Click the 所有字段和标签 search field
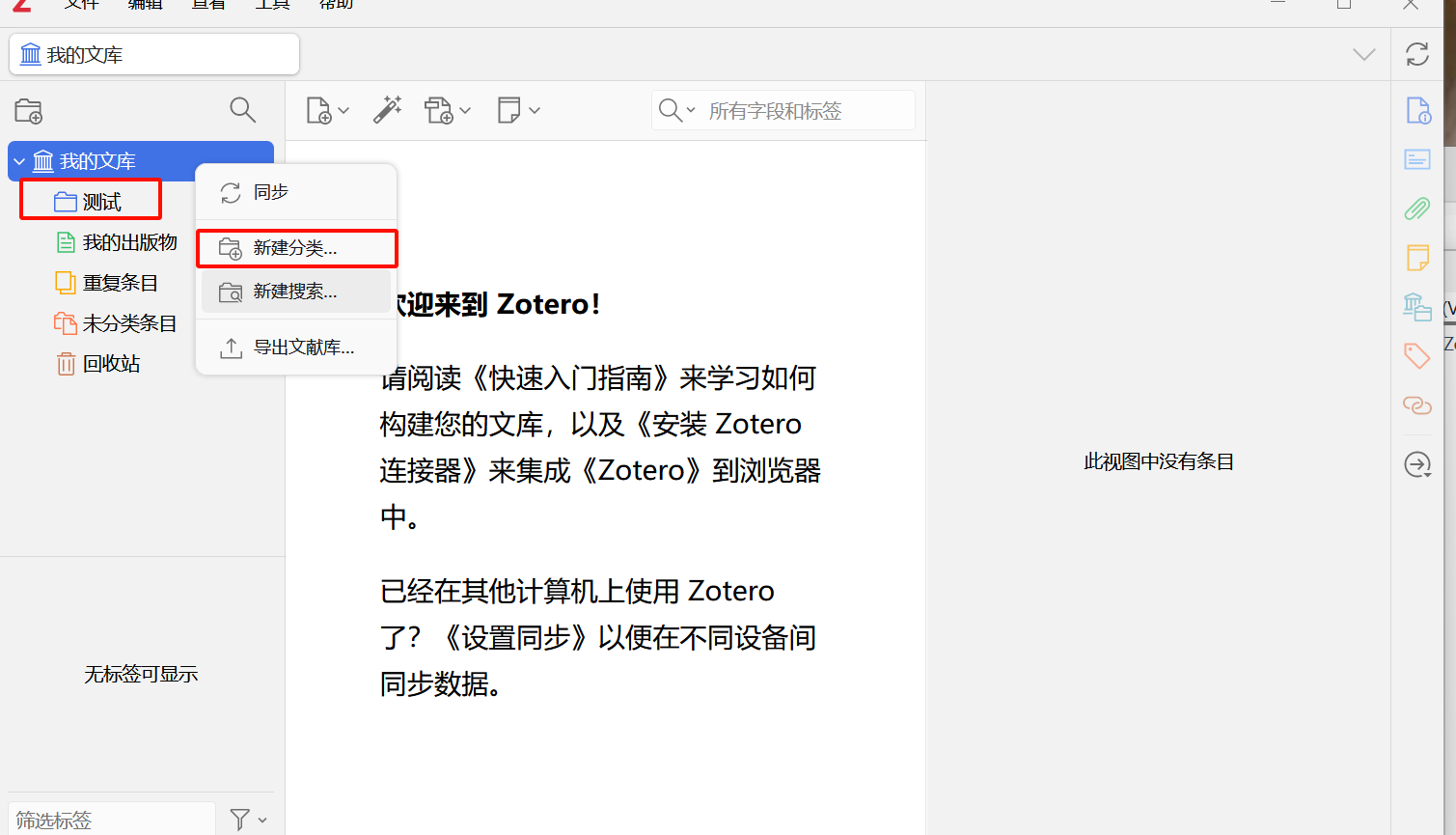 [x=806, y=111]
